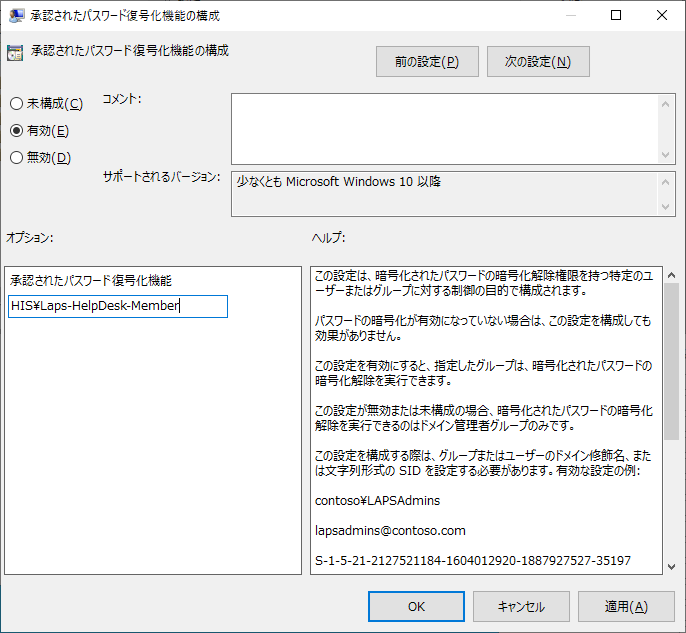Click the help pane scrollbar thumb
The height and width of the screenshot is (633, 686).
coord(671,360)
